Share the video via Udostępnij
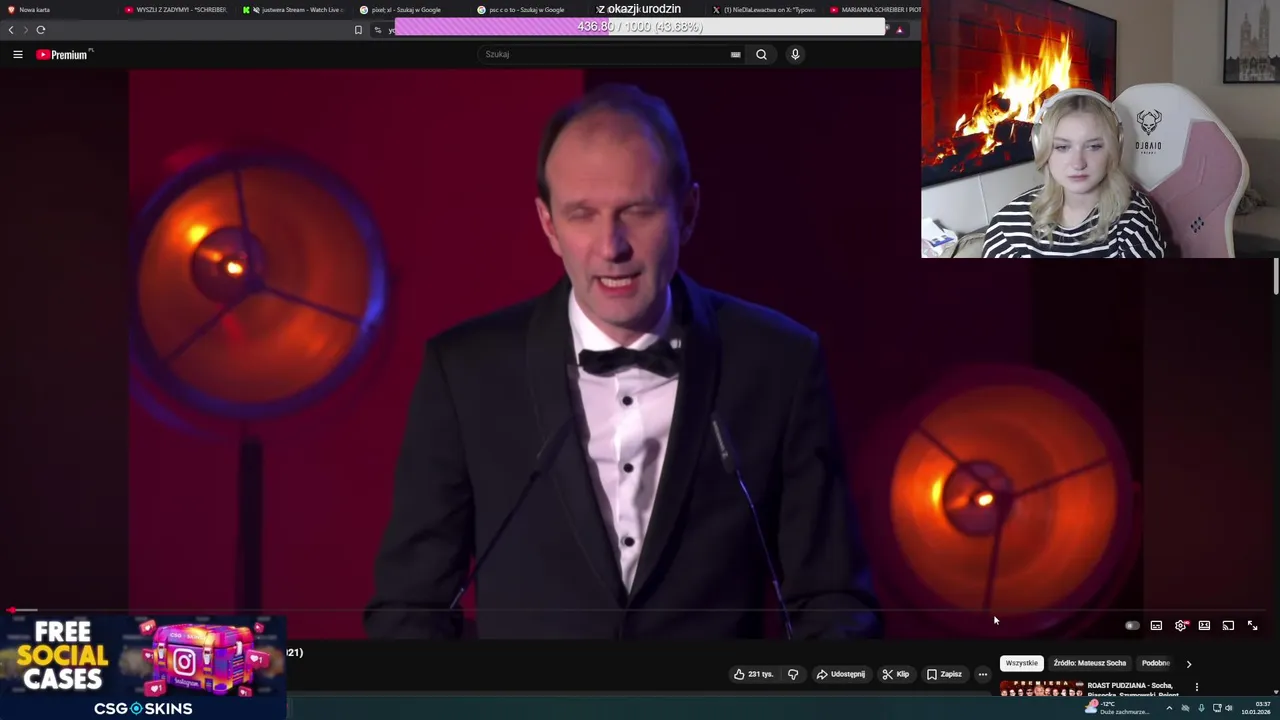1280x720 pixels. [841, 674]
